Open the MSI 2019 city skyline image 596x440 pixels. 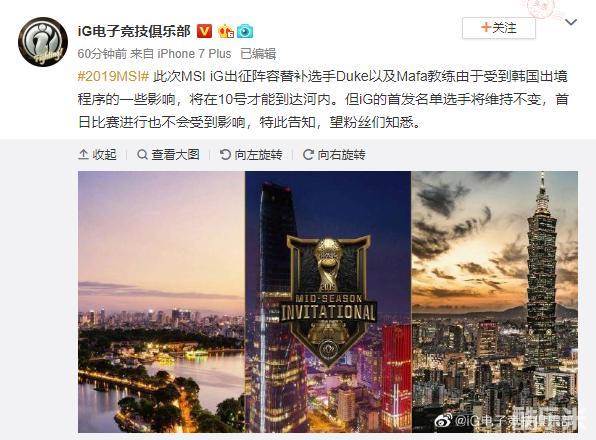pyautogui.click(x=328, y=302)
